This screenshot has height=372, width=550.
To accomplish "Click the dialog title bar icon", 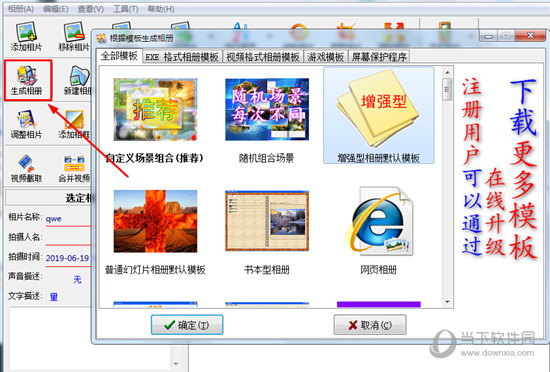I will click(x=102, y=38).
